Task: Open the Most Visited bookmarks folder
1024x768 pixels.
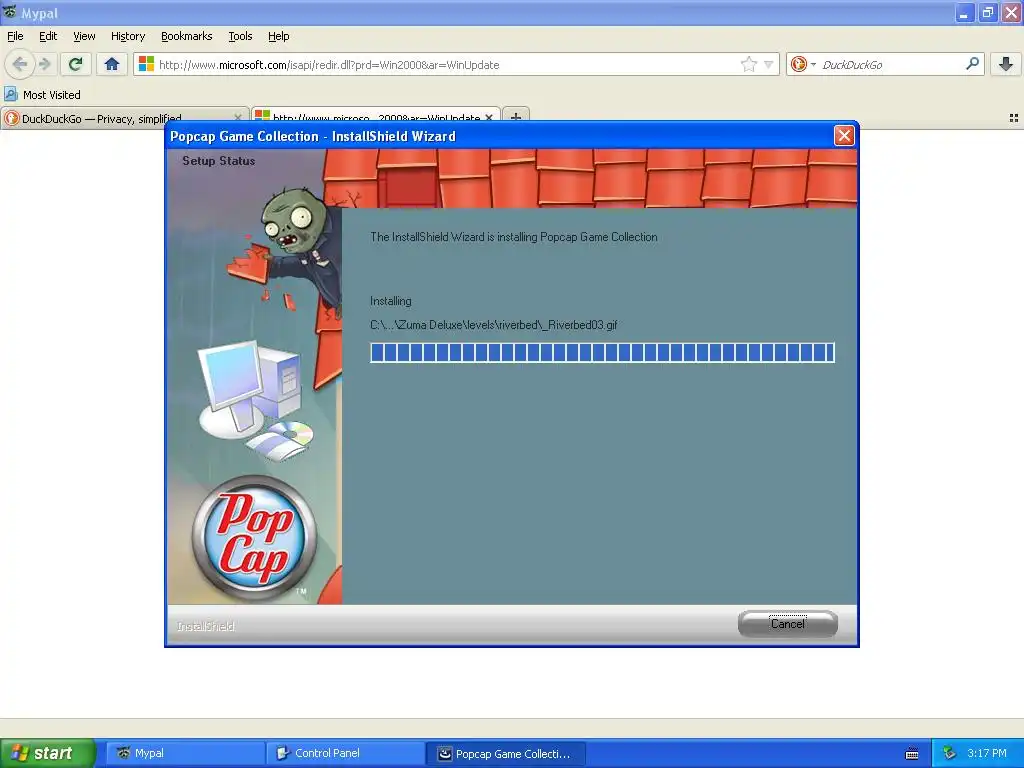Action: pyautogui.click(x=42, y=95)
